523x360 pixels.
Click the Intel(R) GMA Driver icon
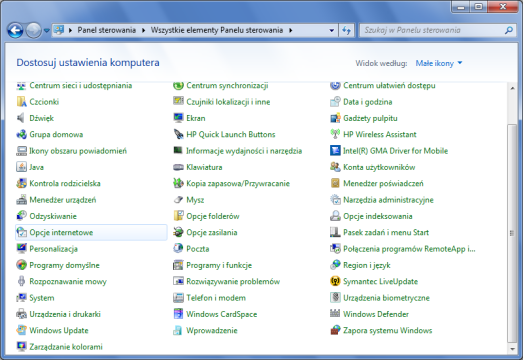(335, 151)
